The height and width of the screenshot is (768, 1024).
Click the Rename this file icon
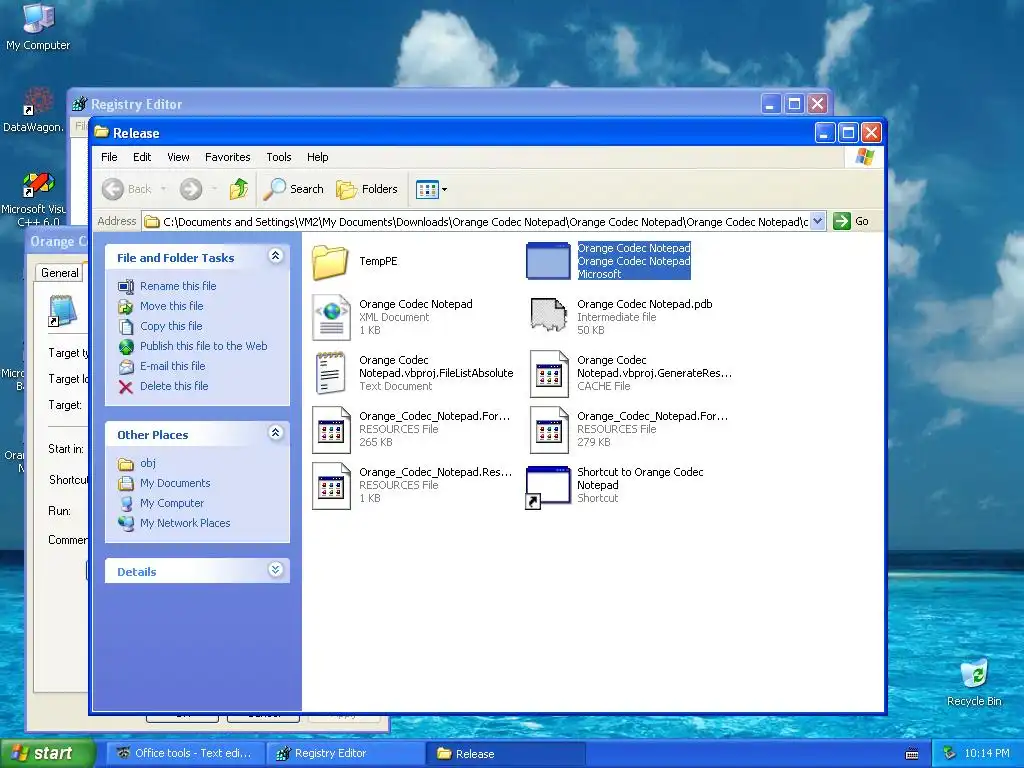126,286
